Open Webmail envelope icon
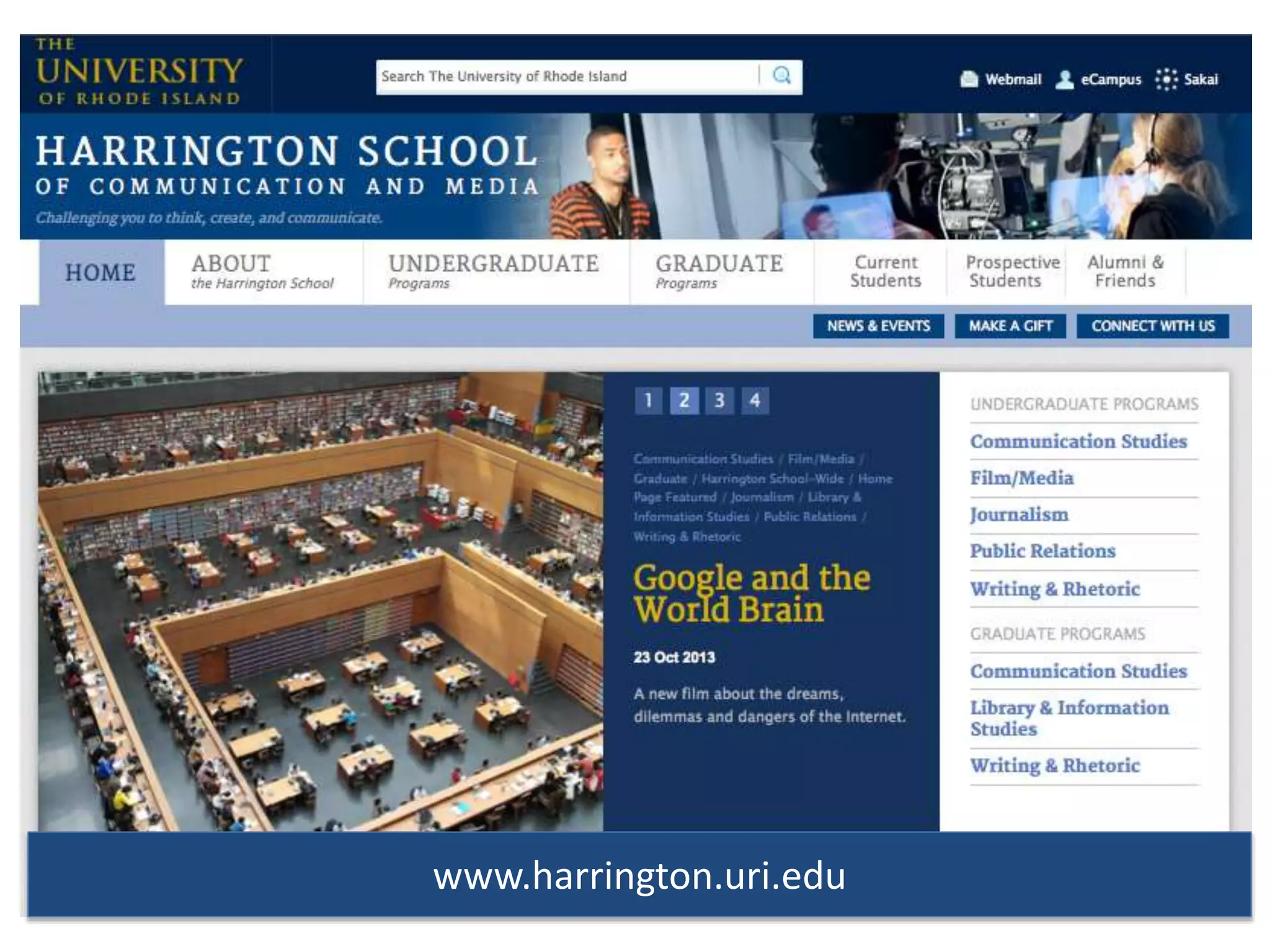 969,79
